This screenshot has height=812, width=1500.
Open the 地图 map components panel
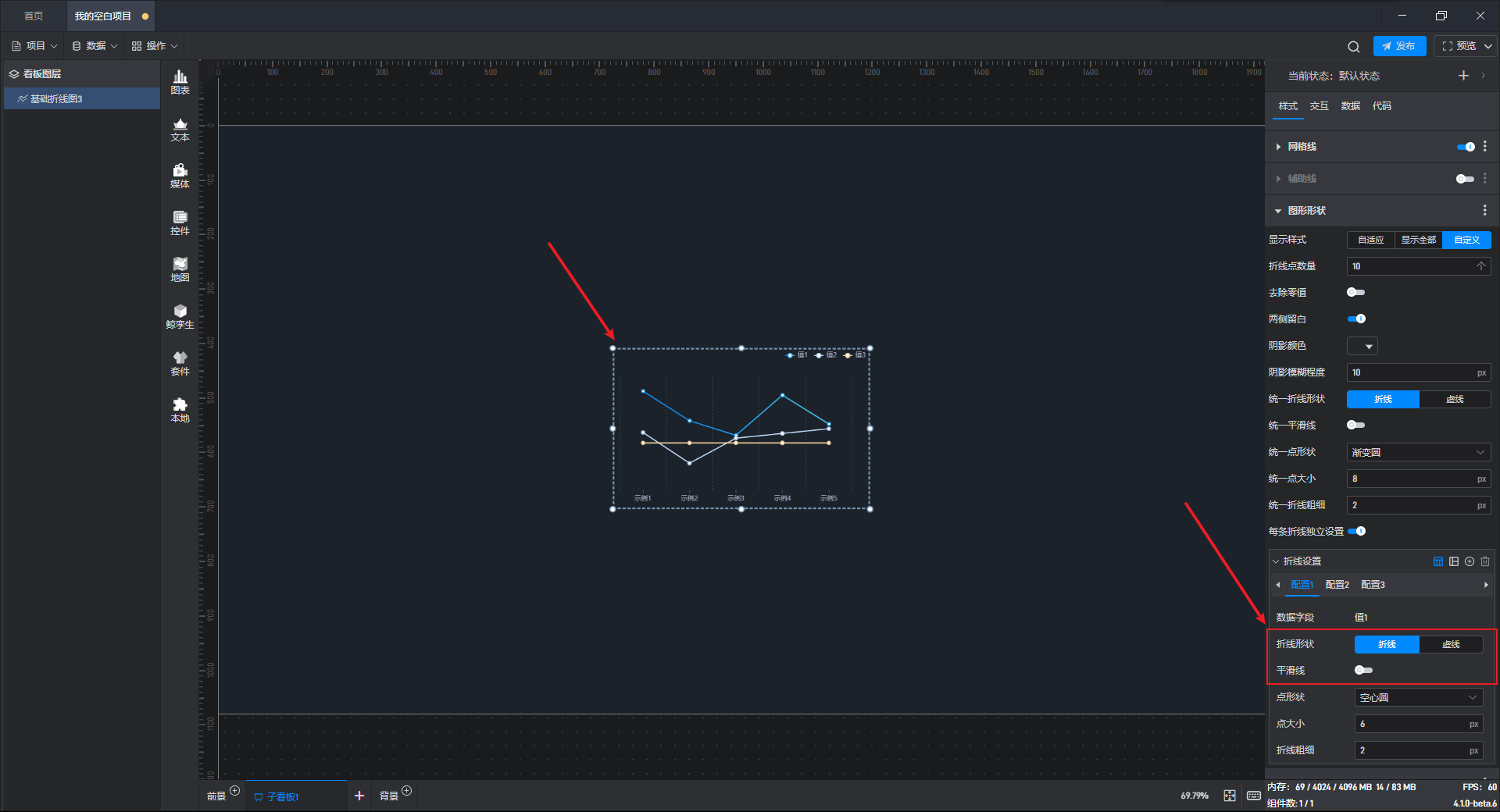tap(180, 269)
